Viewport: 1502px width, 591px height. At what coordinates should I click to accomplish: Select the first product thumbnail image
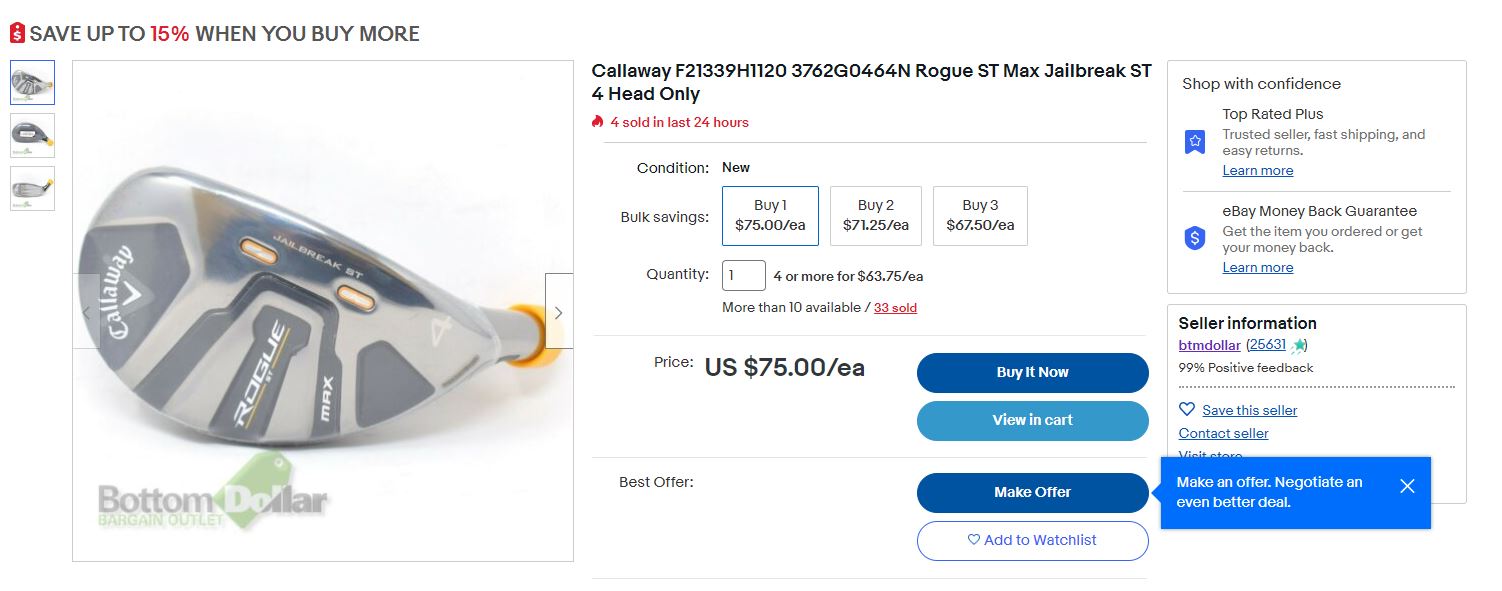[x=33, y=83]
